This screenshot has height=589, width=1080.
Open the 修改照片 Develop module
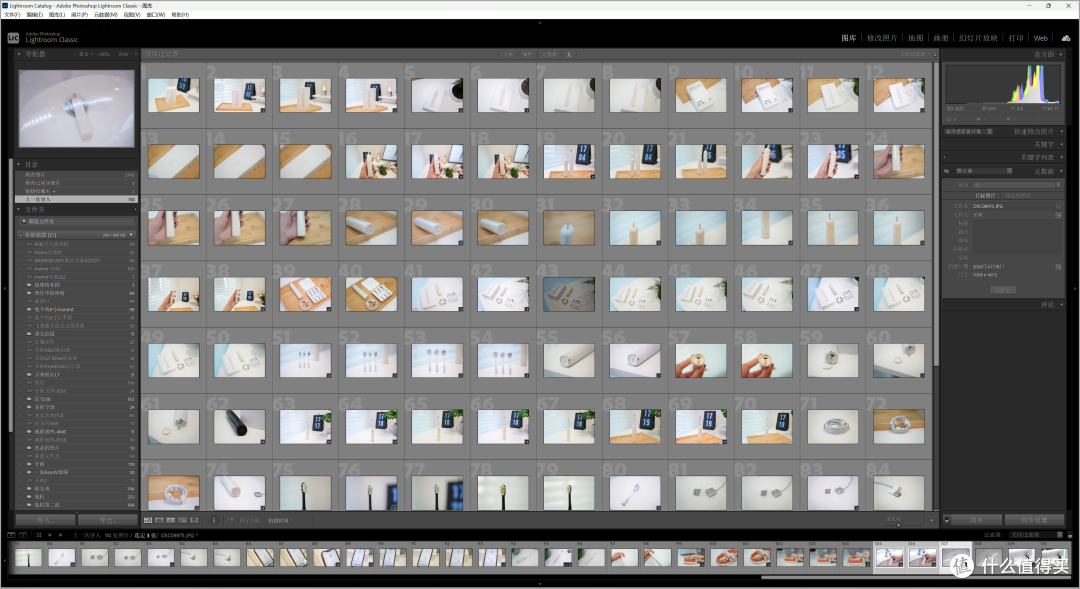coord(882,38)
